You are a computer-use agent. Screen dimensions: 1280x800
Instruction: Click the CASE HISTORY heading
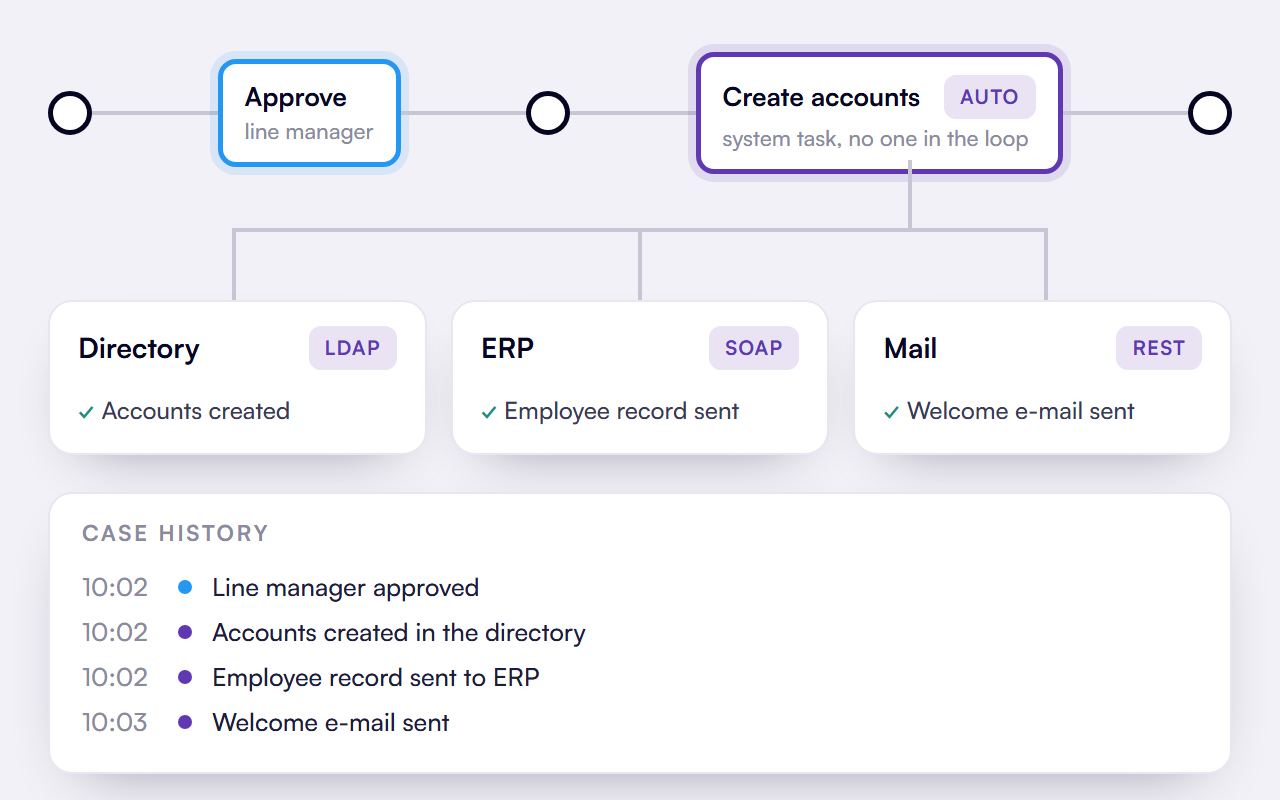coord(175,534)
